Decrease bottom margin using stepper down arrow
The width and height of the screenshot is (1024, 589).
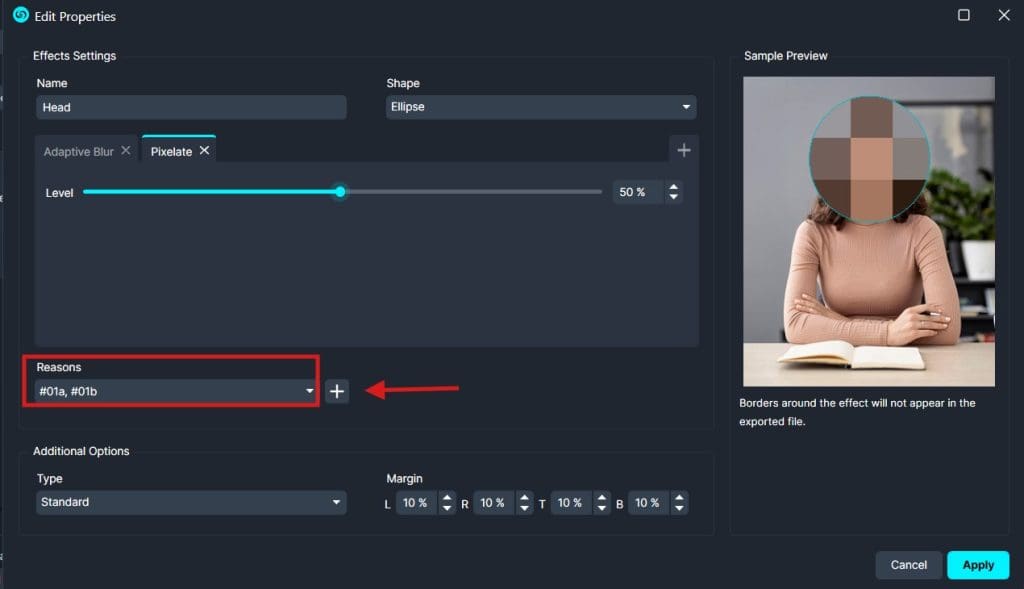[x=679, y=508]
